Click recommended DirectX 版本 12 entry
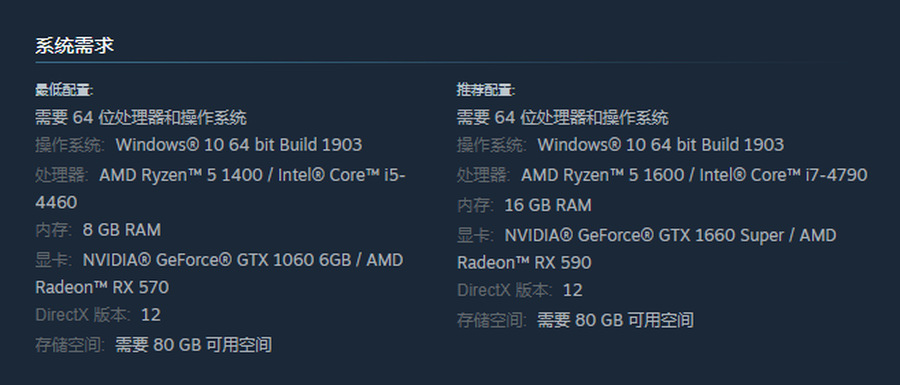 click(520, 290)
